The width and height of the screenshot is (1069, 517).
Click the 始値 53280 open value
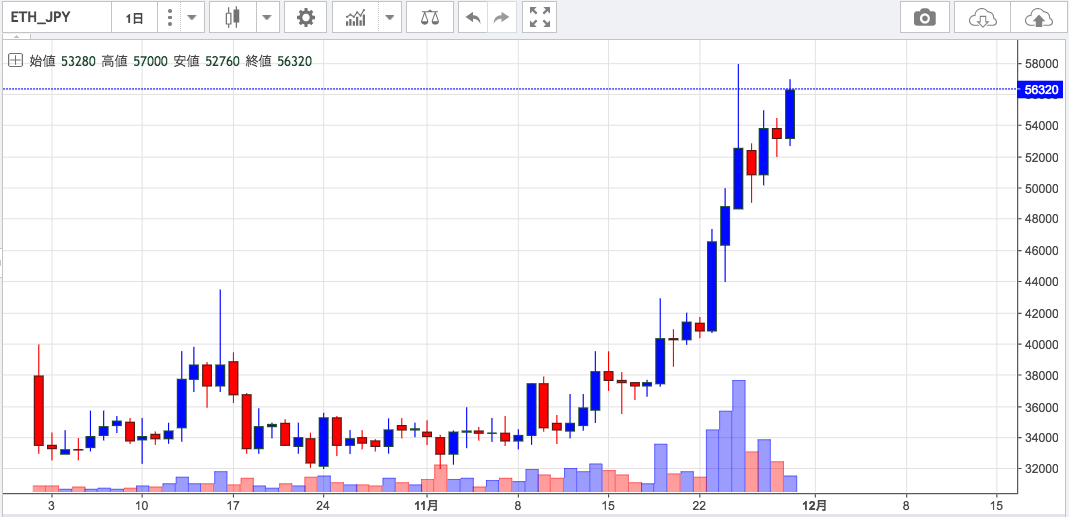tap(63, 61)
